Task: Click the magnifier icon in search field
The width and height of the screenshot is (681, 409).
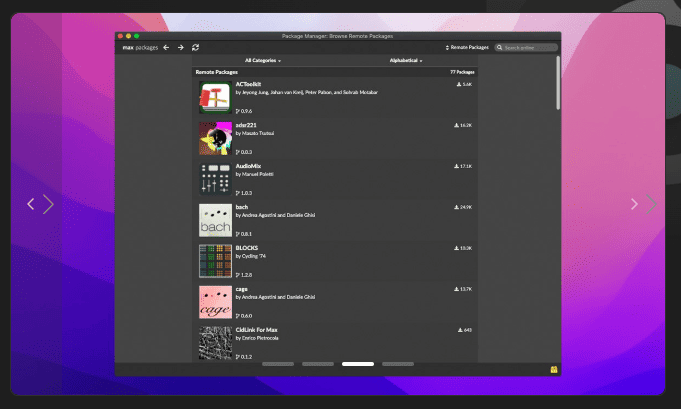Action: tap(499, 47)
